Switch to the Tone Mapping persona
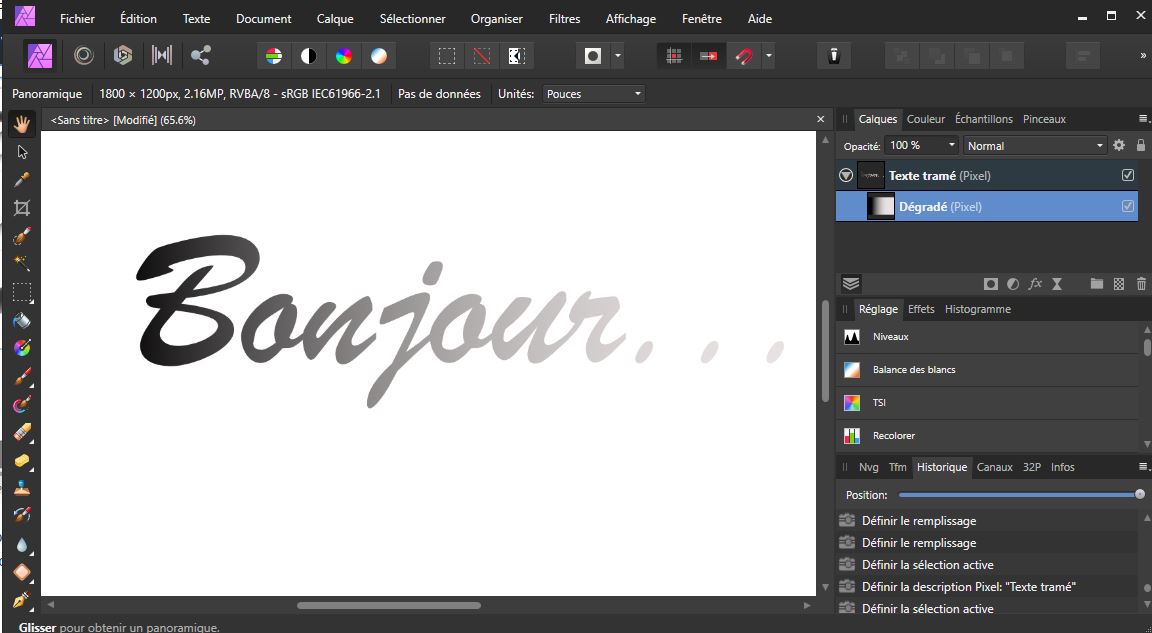 pyautogui.click(x=162, y=56)
